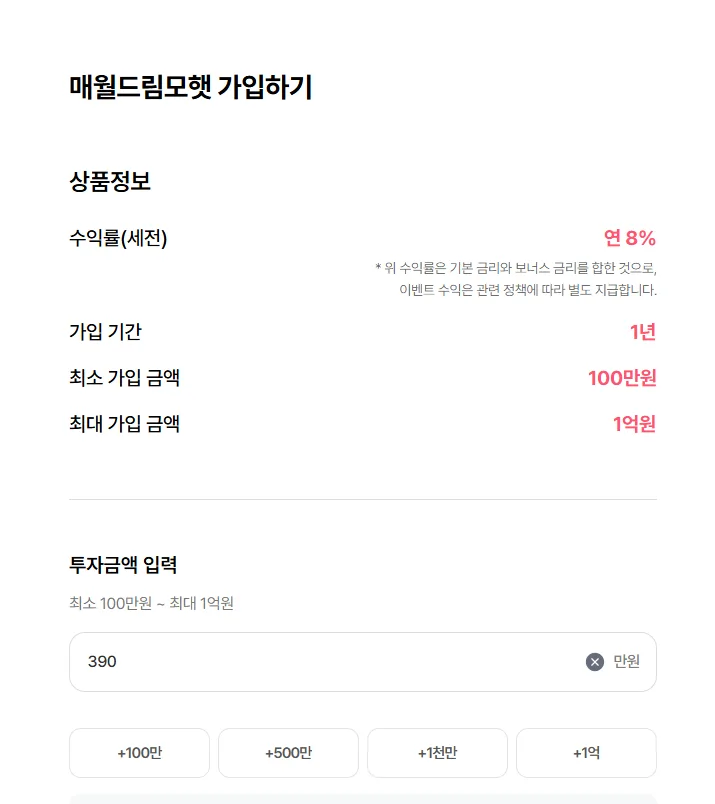
Task: Click the 100만원 minimum amount value
Action: (x=622, y=378)
